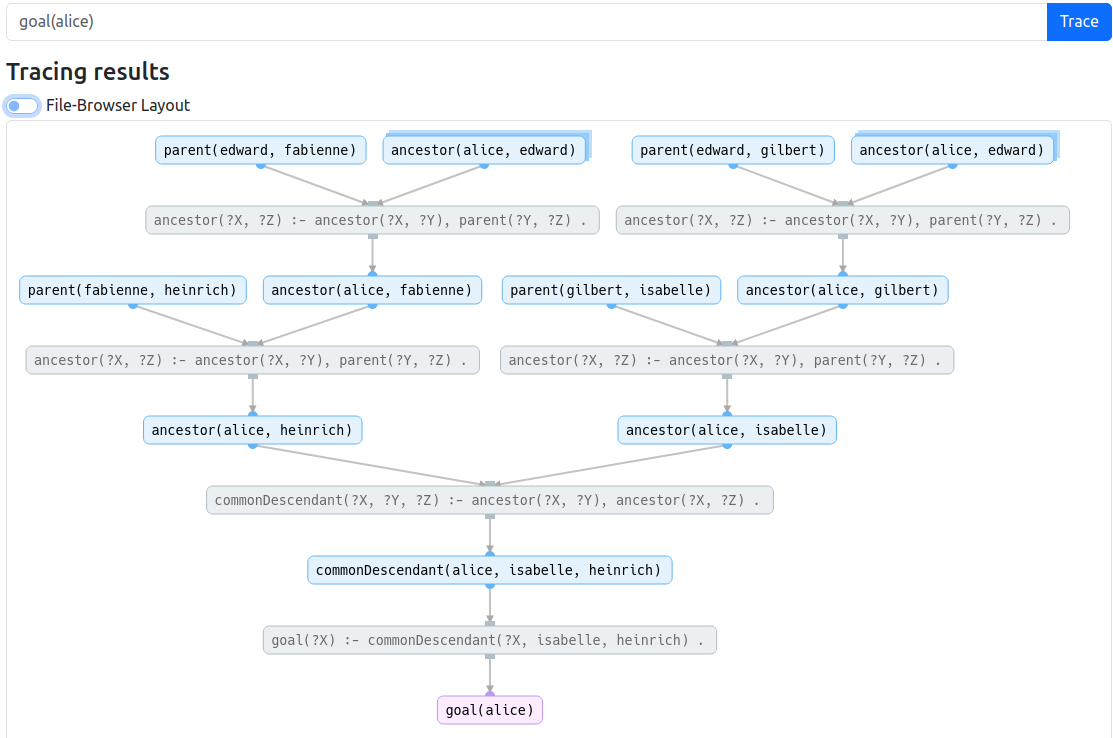
Task: Focus the goal(alice) query input field
Action: pos(526,22)
